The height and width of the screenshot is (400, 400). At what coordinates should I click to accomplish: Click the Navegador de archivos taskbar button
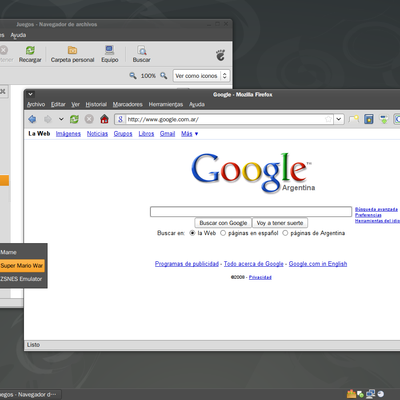[30, 395]
